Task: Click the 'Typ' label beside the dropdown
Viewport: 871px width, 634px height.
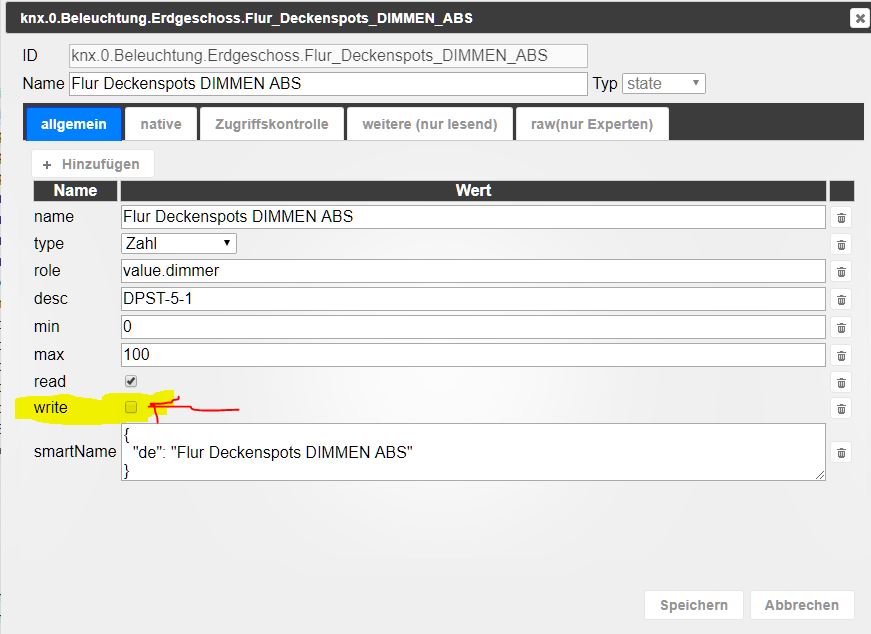Action: [x=605, y=84]
